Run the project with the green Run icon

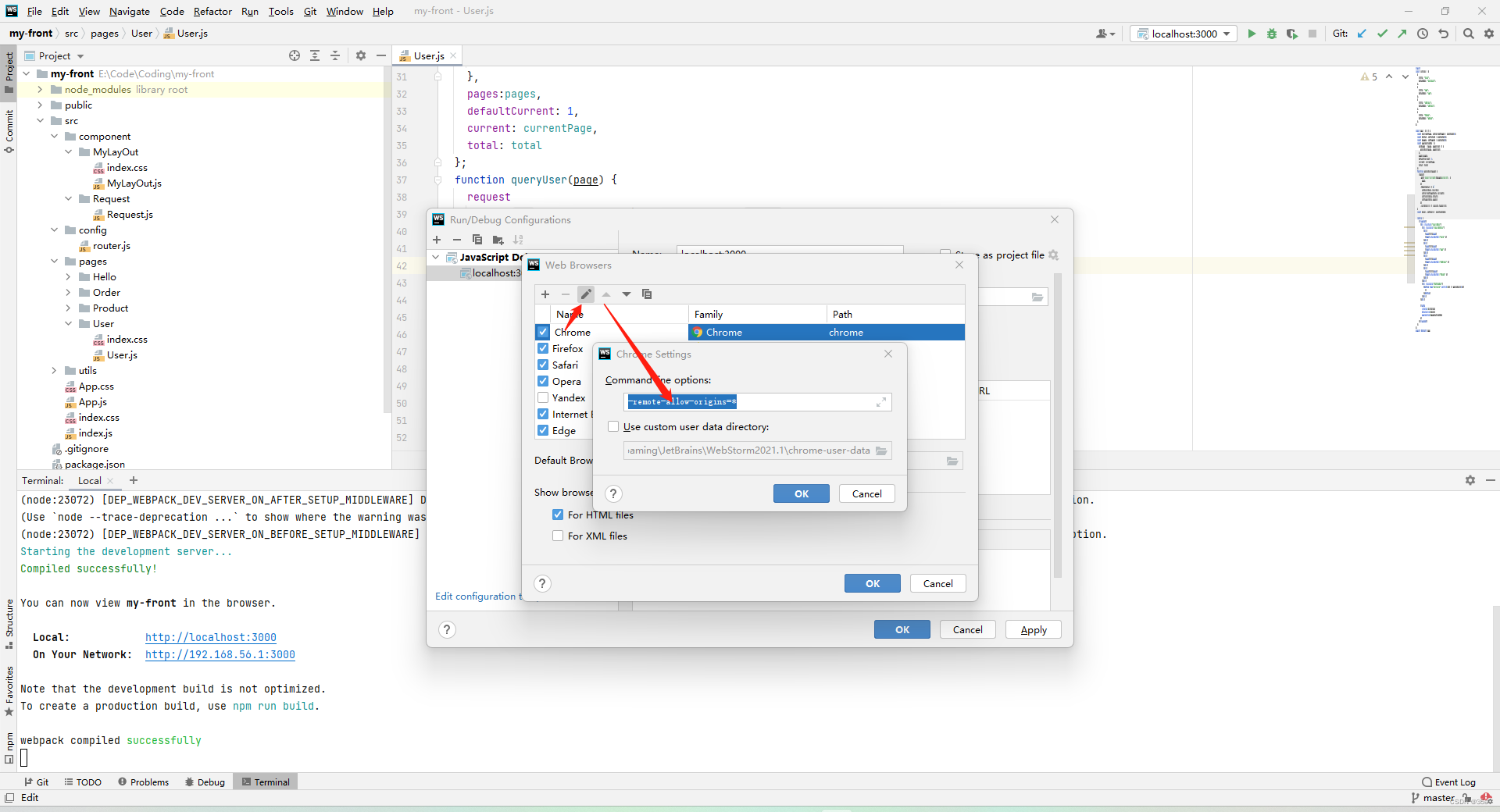click(x=1252, y=34)
